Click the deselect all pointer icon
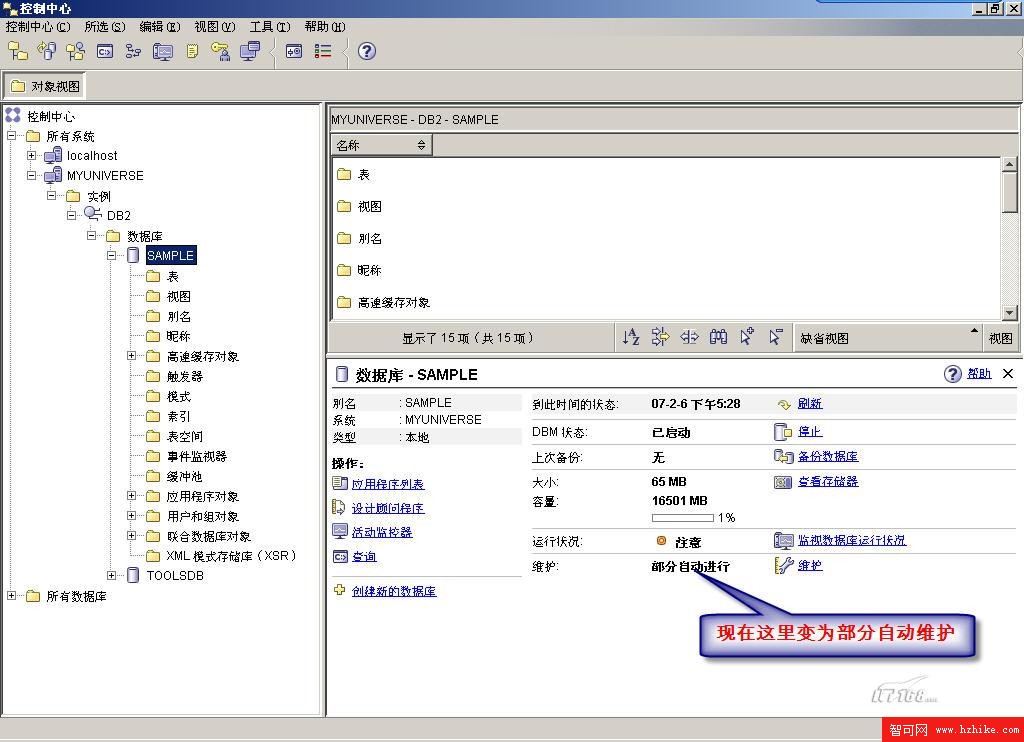1024x742 pixels. [775, 337]
